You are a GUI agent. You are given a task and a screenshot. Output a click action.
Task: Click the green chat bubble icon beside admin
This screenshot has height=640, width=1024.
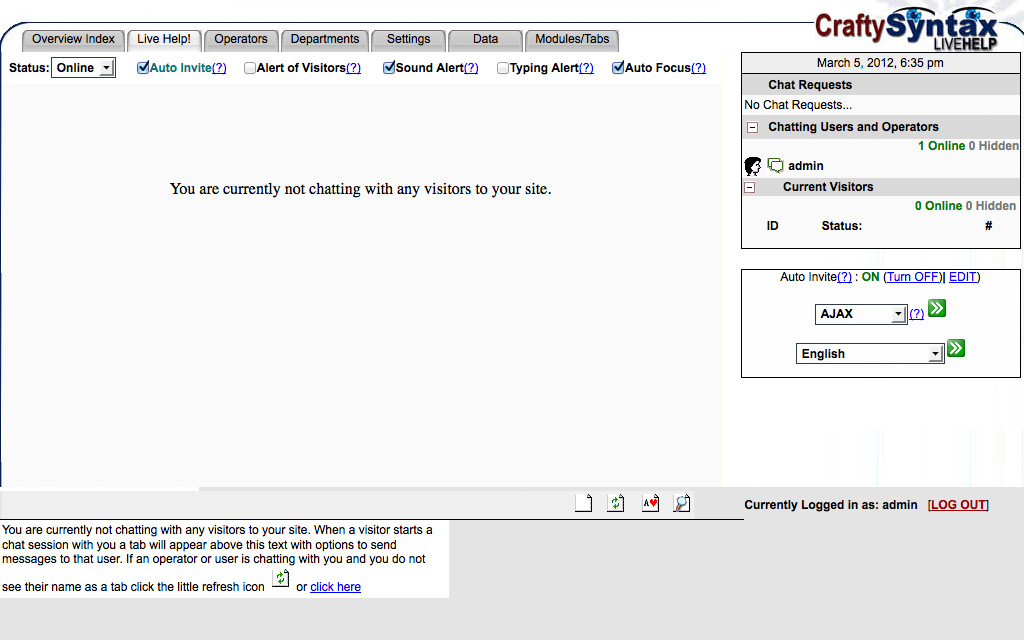click(775, 166)
